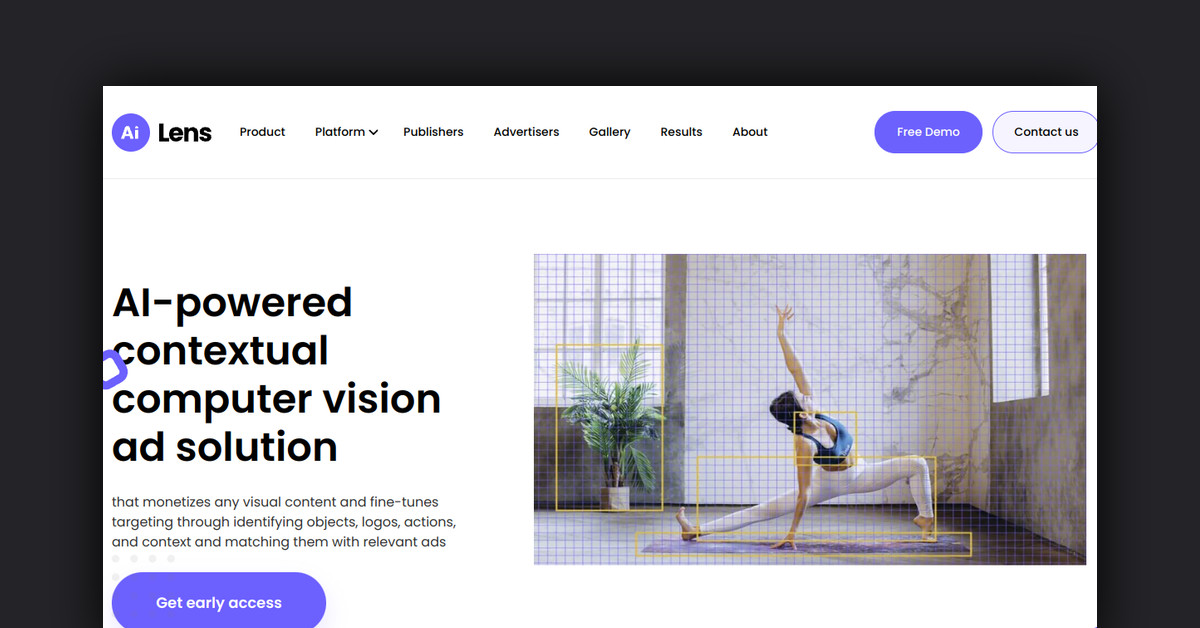The image size is (1200, 628).
Task: Click the Free Demo button
Action: [x=928, y=132]
